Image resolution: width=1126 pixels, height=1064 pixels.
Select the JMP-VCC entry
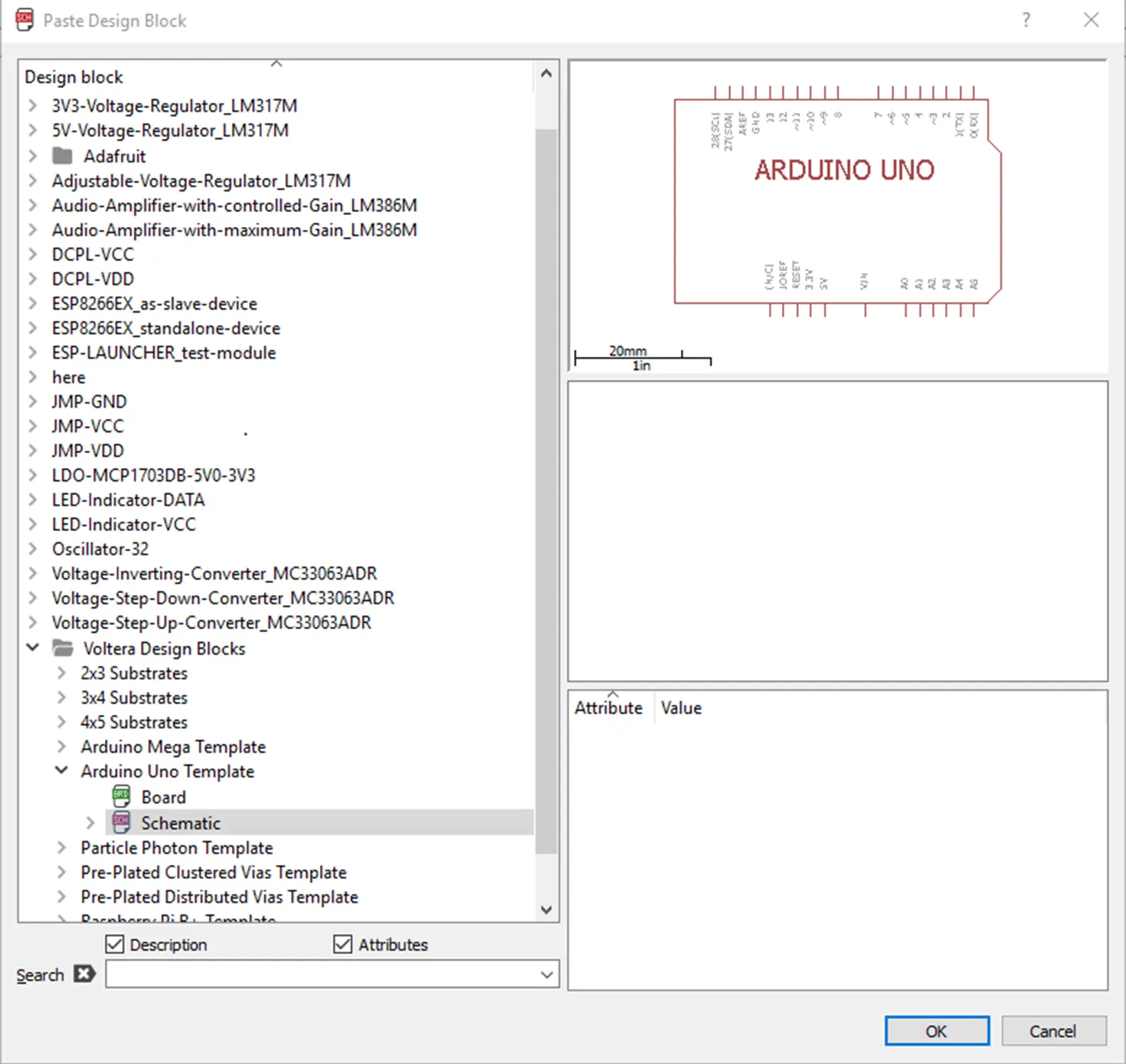[x=88, y=426]
